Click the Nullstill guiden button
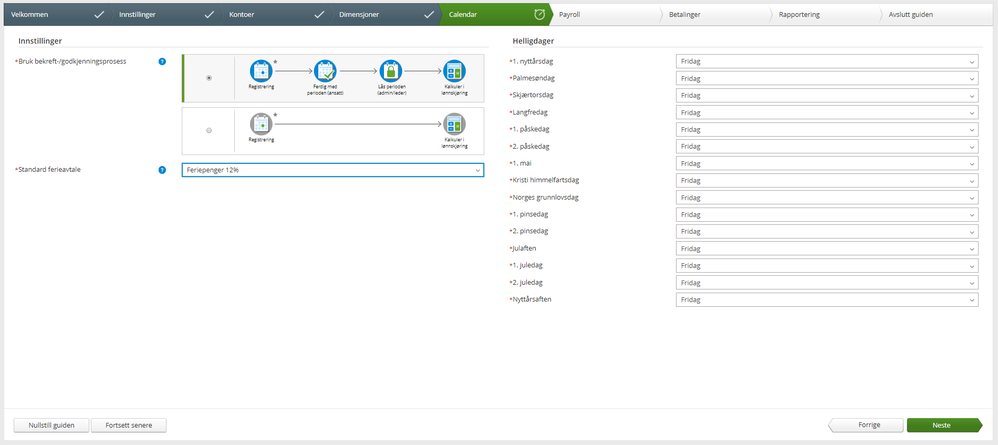Image resolution: width=998 pixels, height=445 pixels. pyautogui.click(x=52, y=425)
